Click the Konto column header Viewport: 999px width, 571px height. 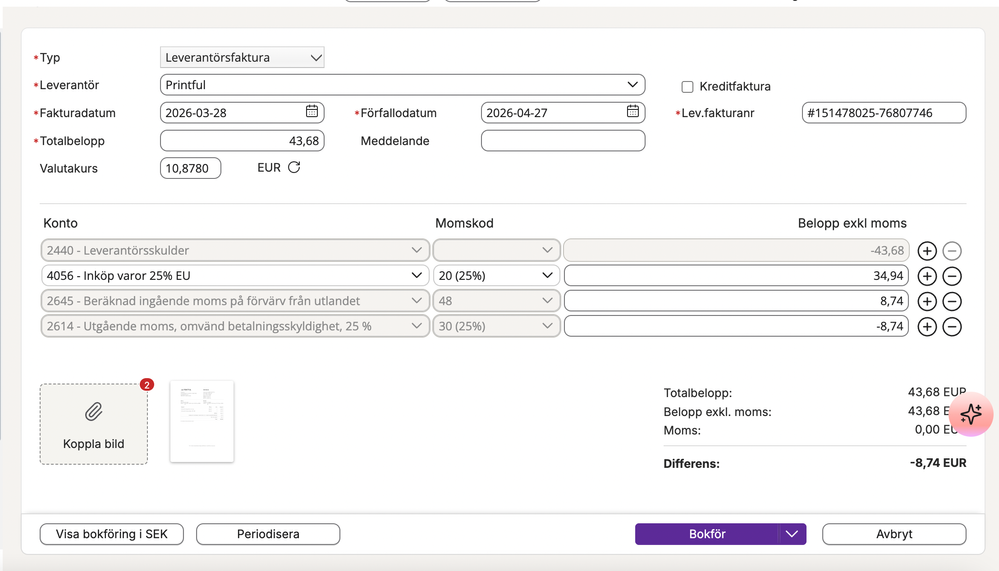tap(61, 223)
